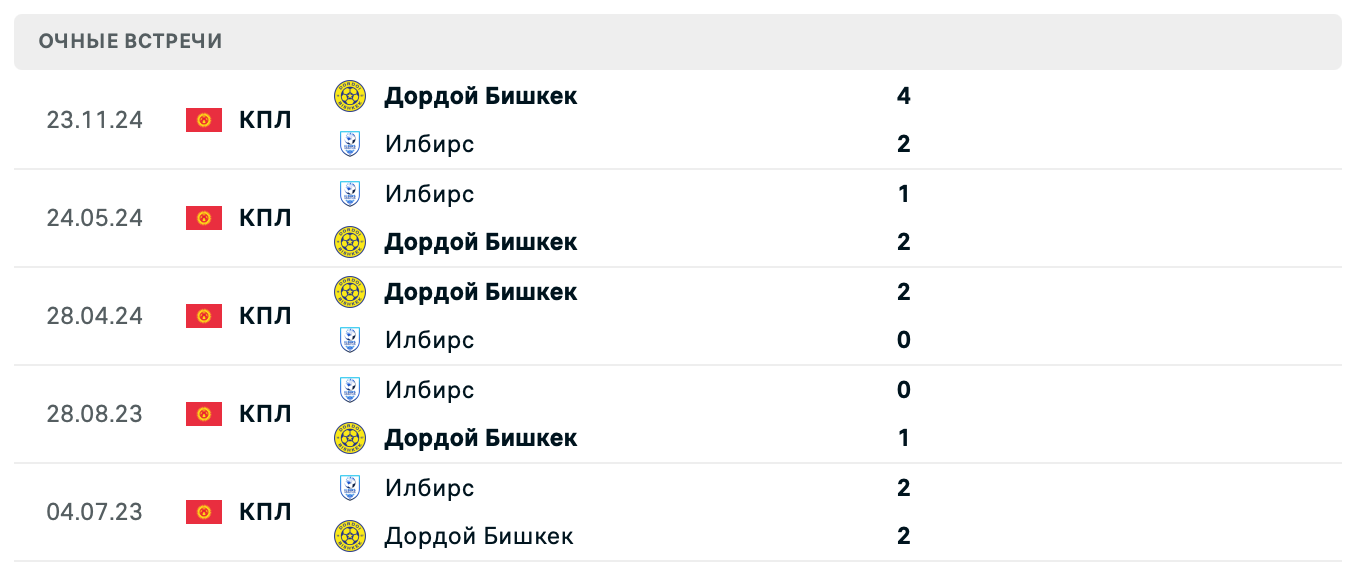Click the Дордой Бишкек name in the 04.07.23 match

point(479,536)
